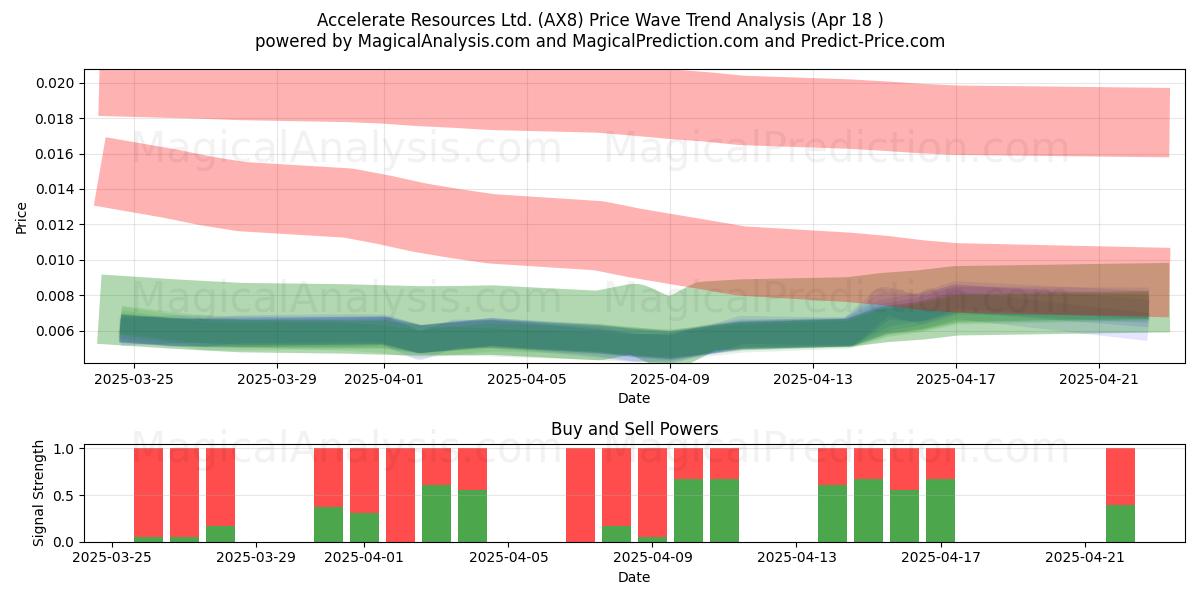The height and width of the screenshot is (600, 1200).
Task: Click the 2025-04-21 date tick on bar chart
Action: 1084,557
